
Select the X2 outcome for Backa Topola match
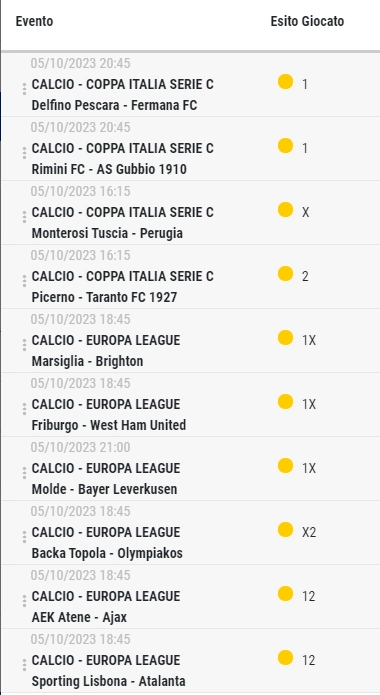coord(309,532)
